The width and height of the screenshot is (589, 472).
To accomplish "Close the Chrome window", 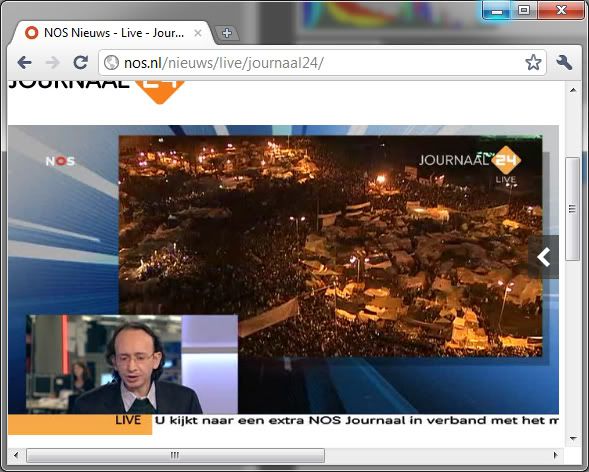I will click(x=561, y=11).
